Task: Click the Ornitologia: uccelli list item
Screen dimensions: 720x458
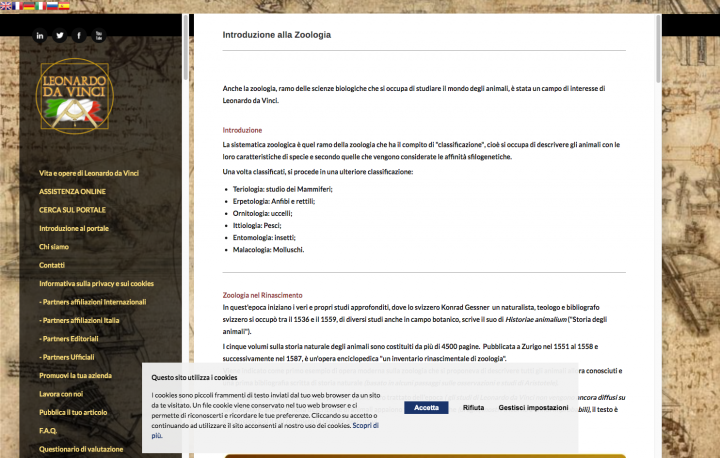Action: (x=262, y=213)
